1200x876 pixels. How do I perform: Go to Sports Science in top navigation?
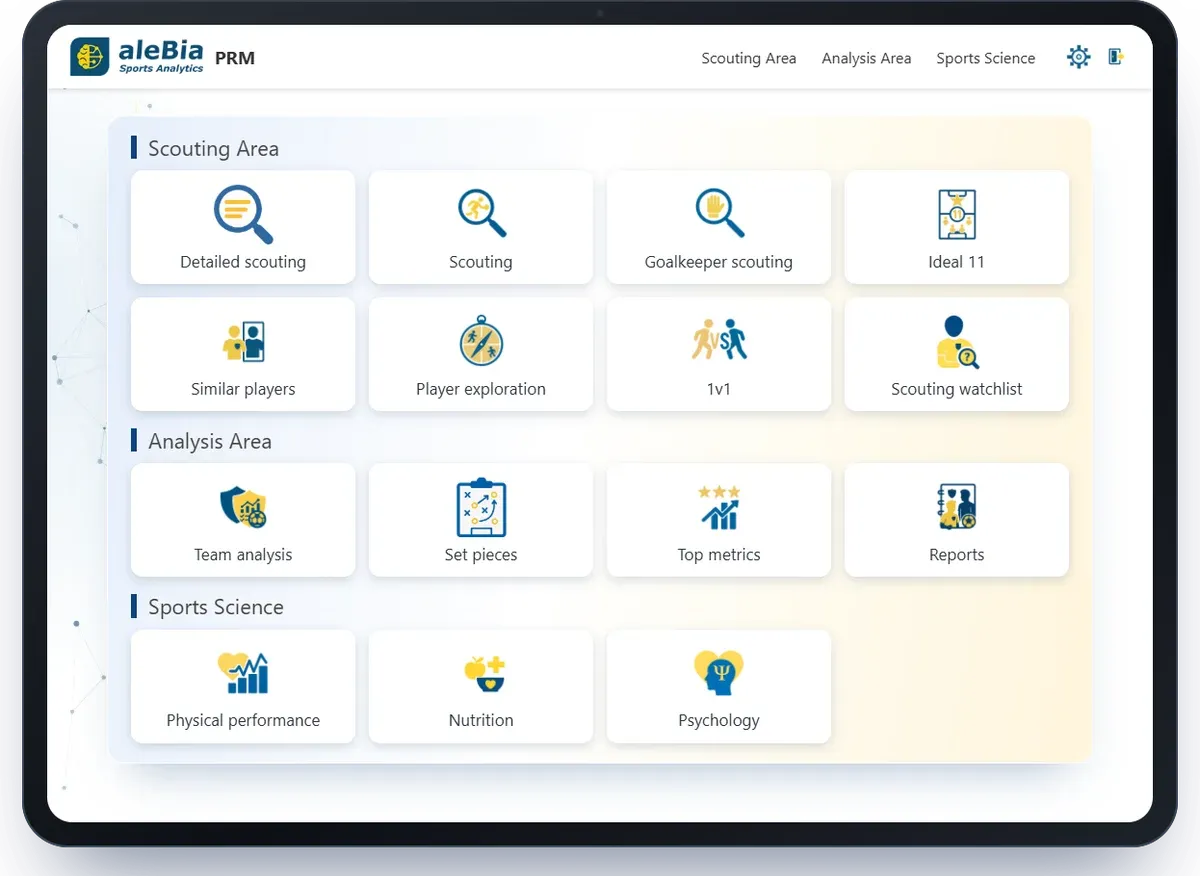click(986, 58)
